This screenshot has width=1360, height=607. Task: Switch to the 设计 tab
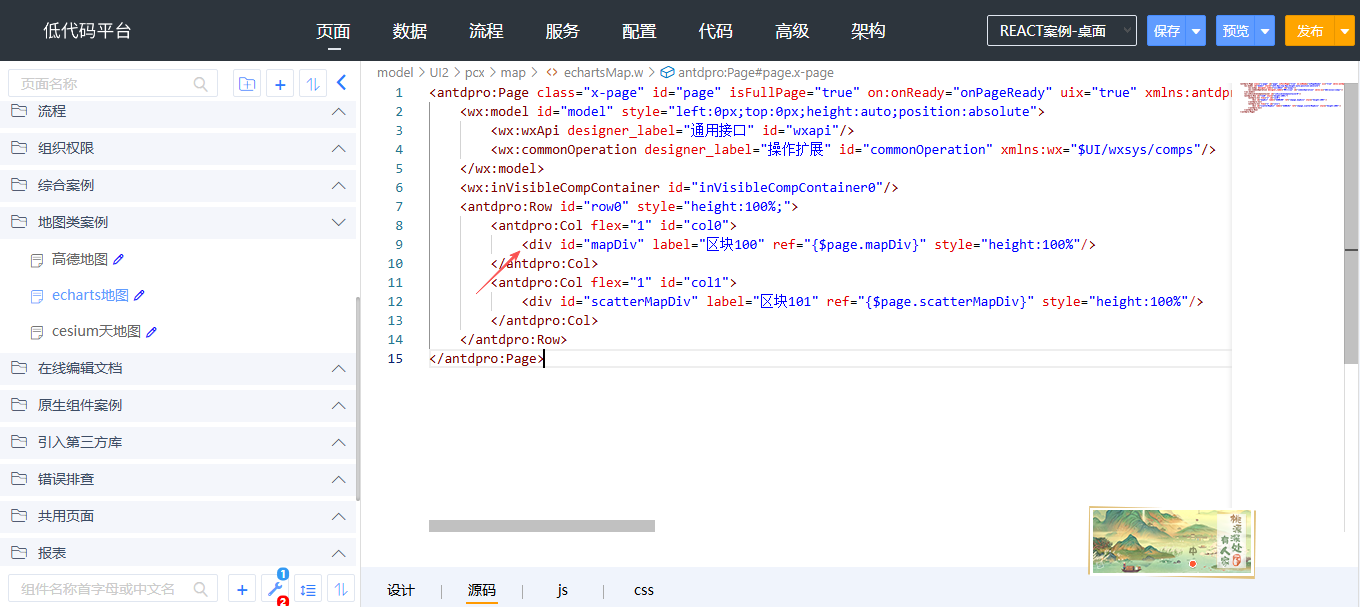[x=401, y=590]
